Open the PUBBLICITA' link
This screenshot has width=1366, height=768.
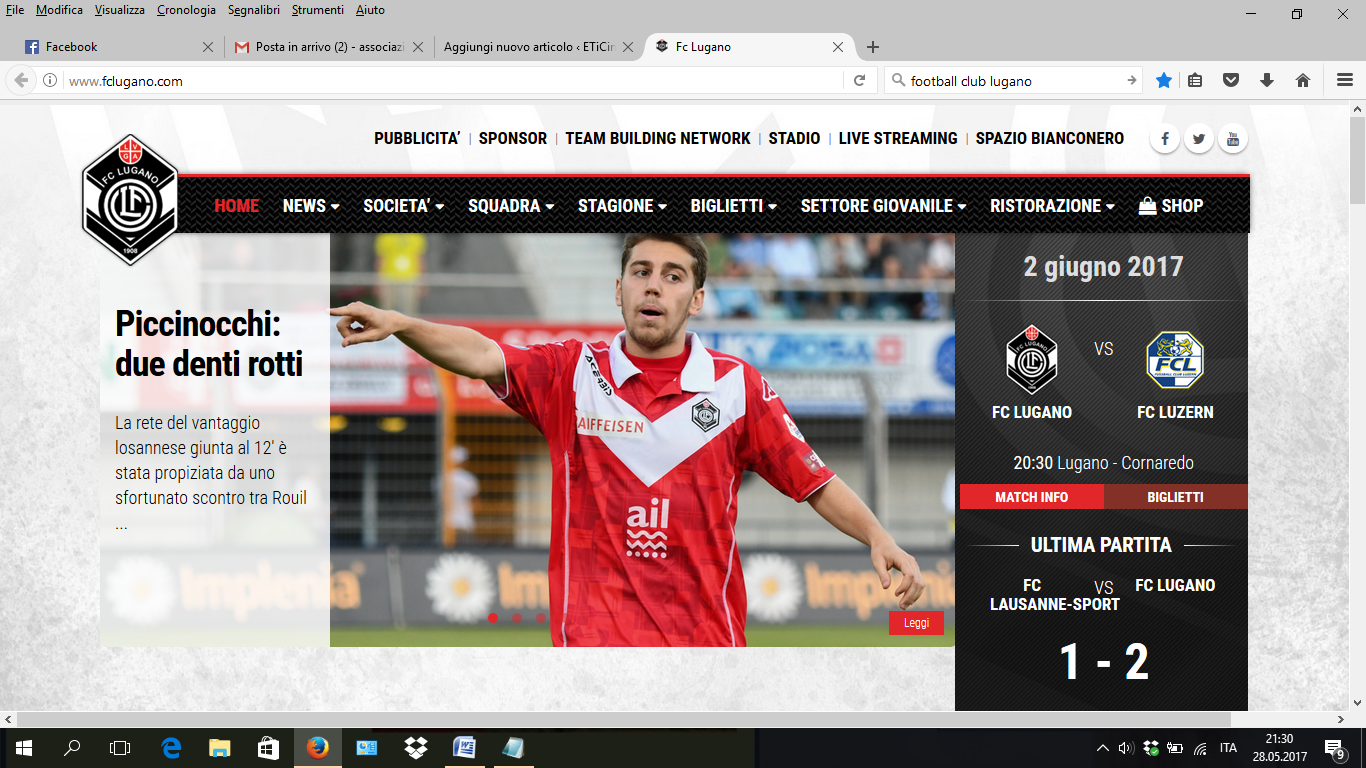point(417,139)
